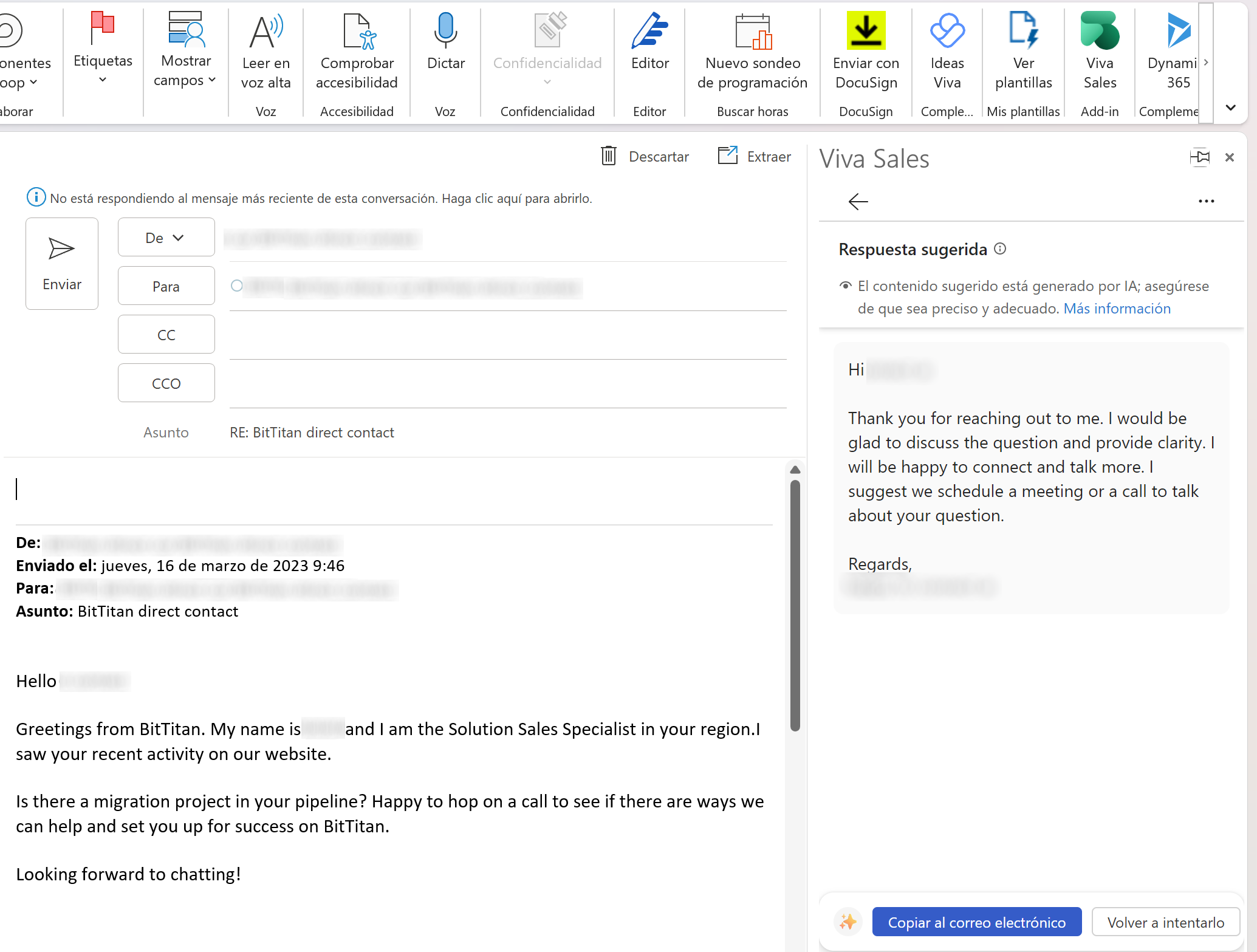Open Ideas Viva add-in

tap(947, 52)
